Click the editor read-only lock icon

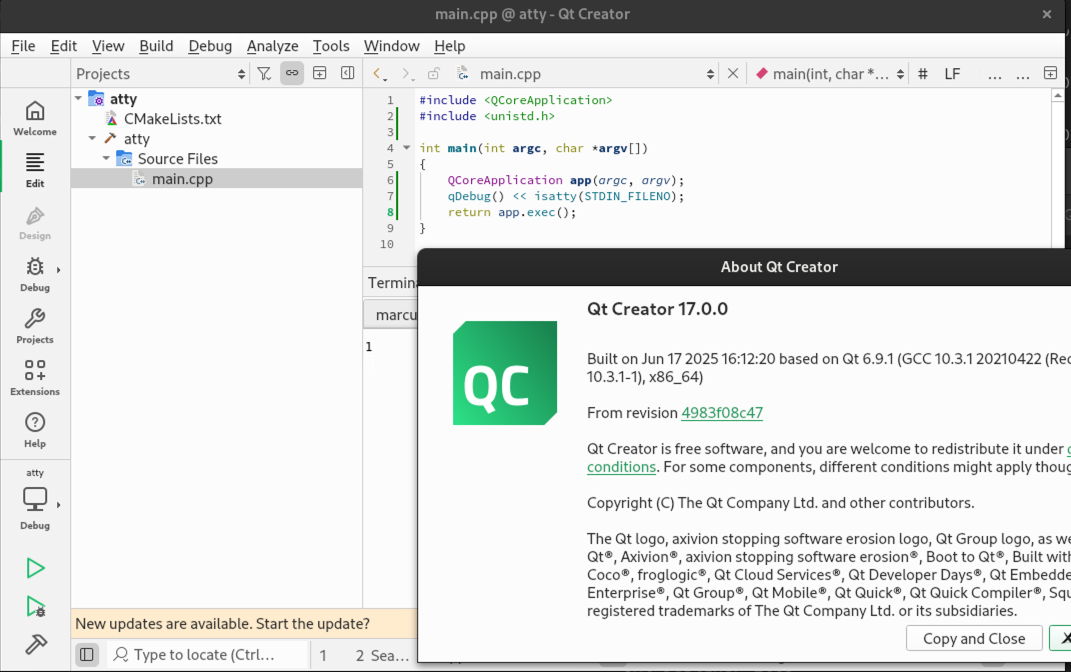(434, 74)
